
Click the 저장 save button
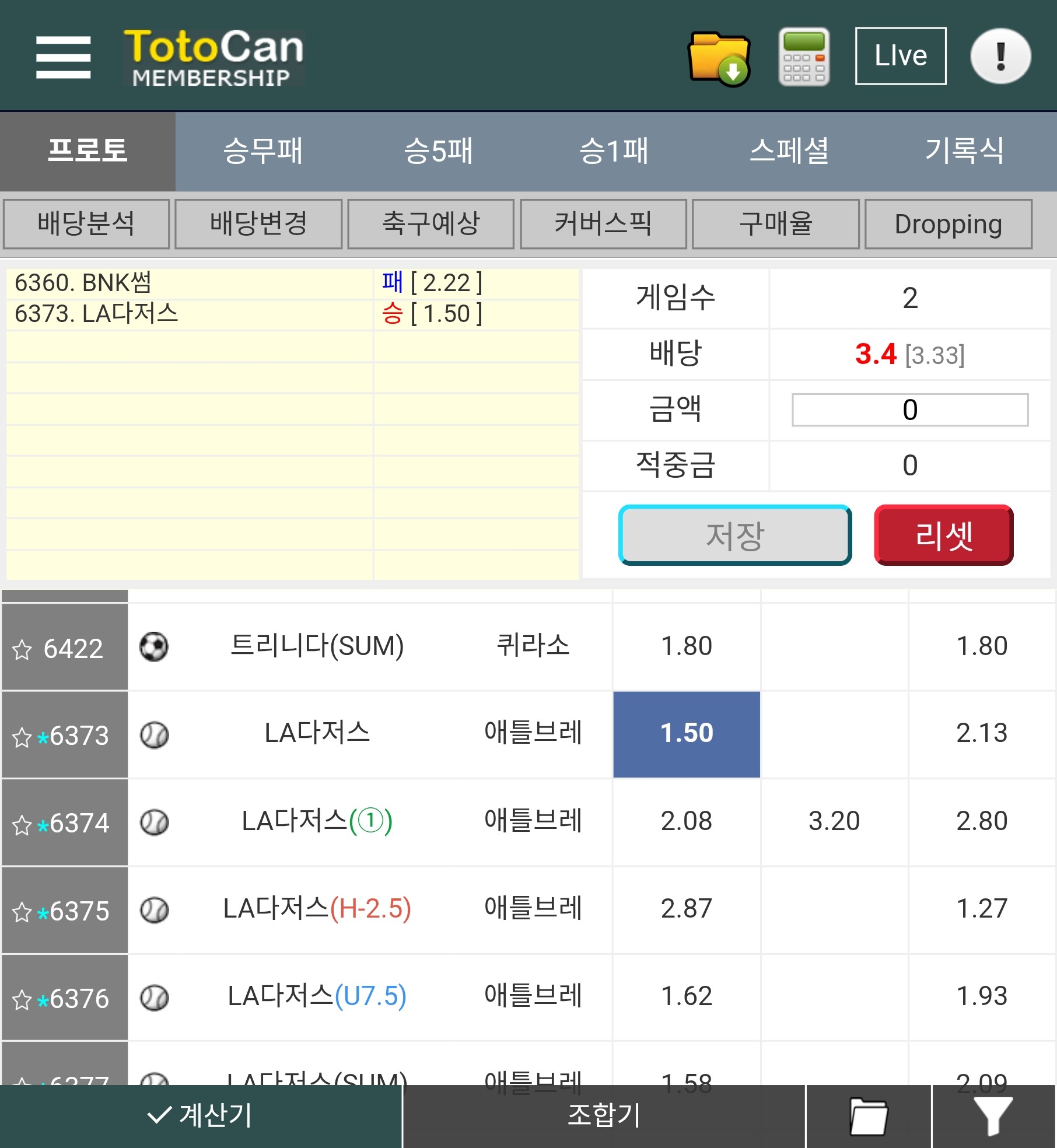[735, 535]
